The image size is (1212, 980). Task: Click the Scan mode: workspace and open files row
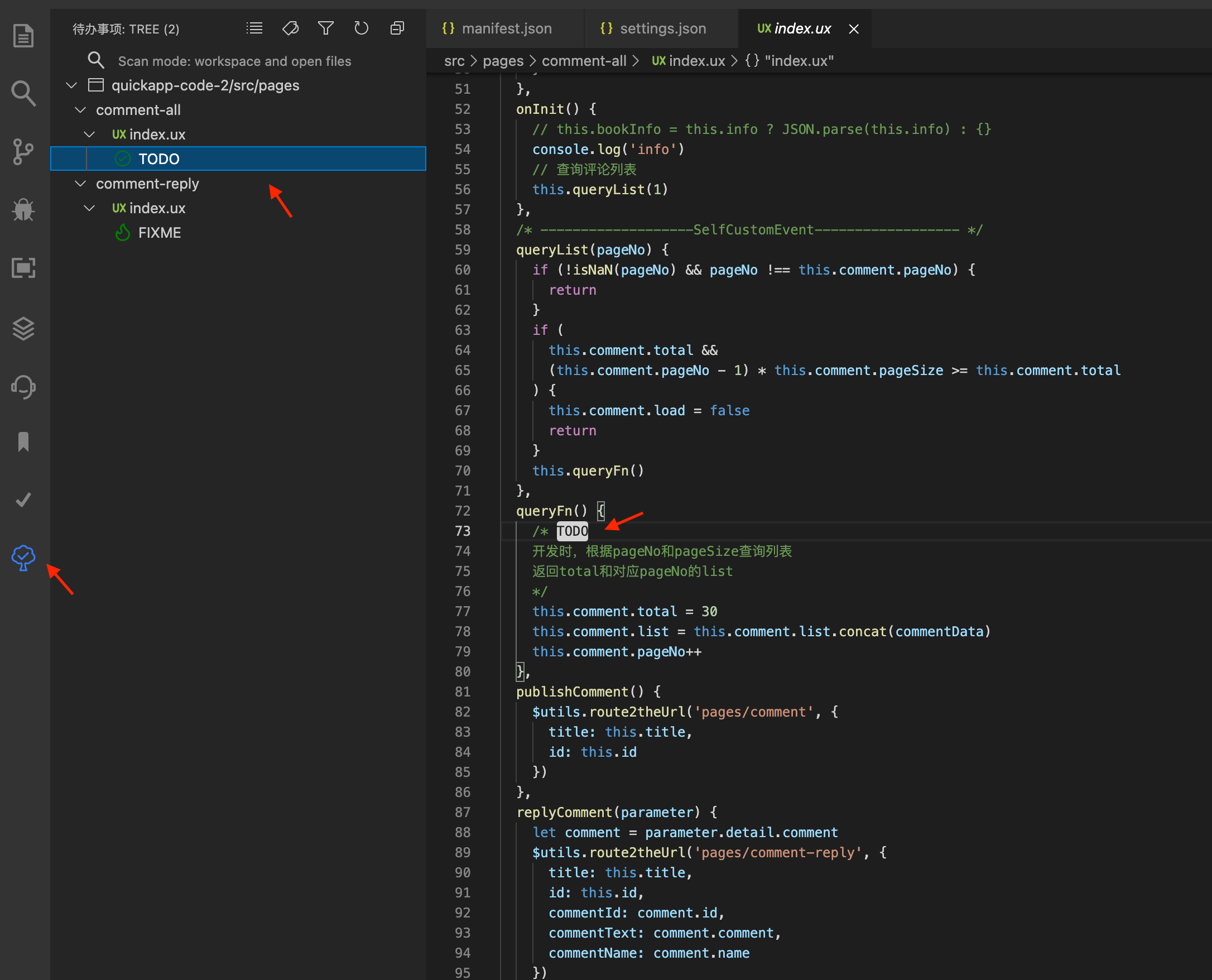click(238, 61)
